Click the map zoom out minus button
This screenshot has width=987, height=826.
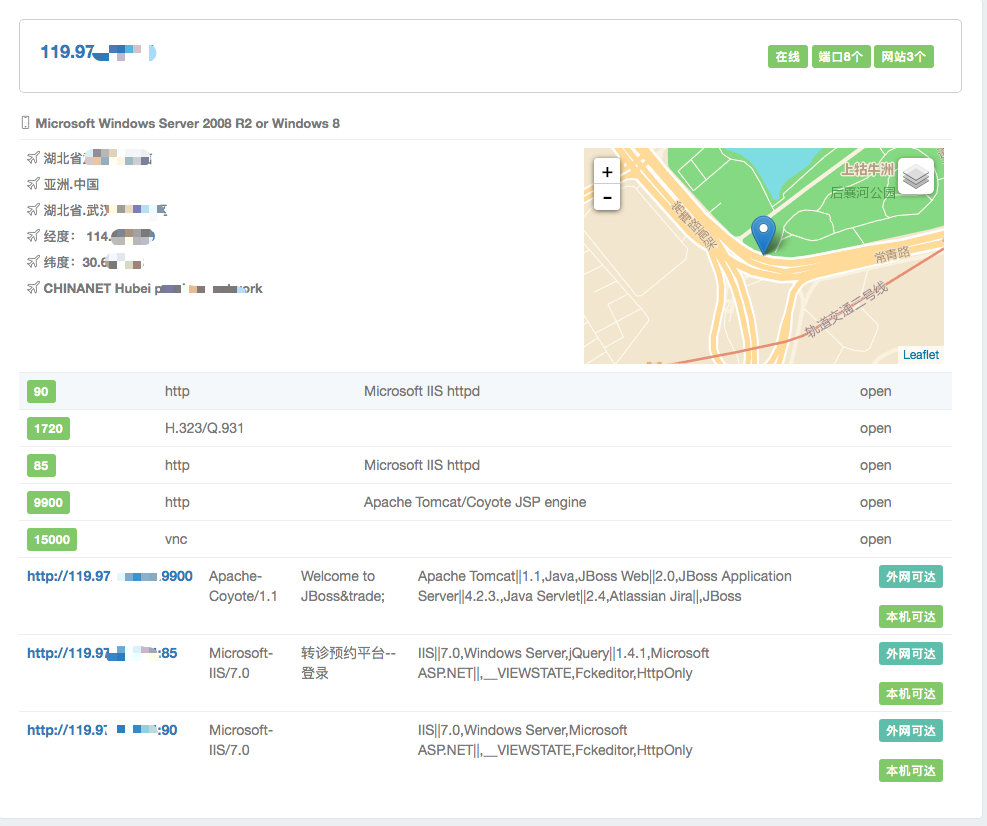607,198
